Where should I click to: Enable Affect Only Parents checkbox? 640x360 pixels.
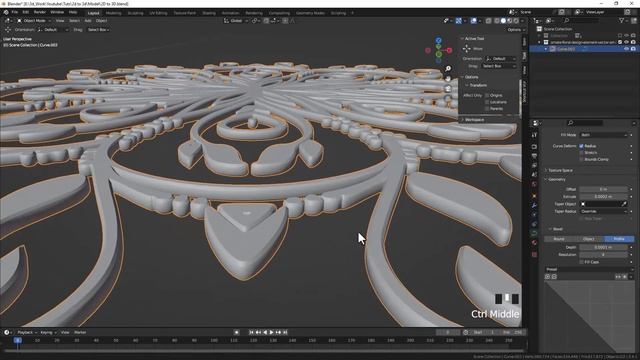(487, 109)
